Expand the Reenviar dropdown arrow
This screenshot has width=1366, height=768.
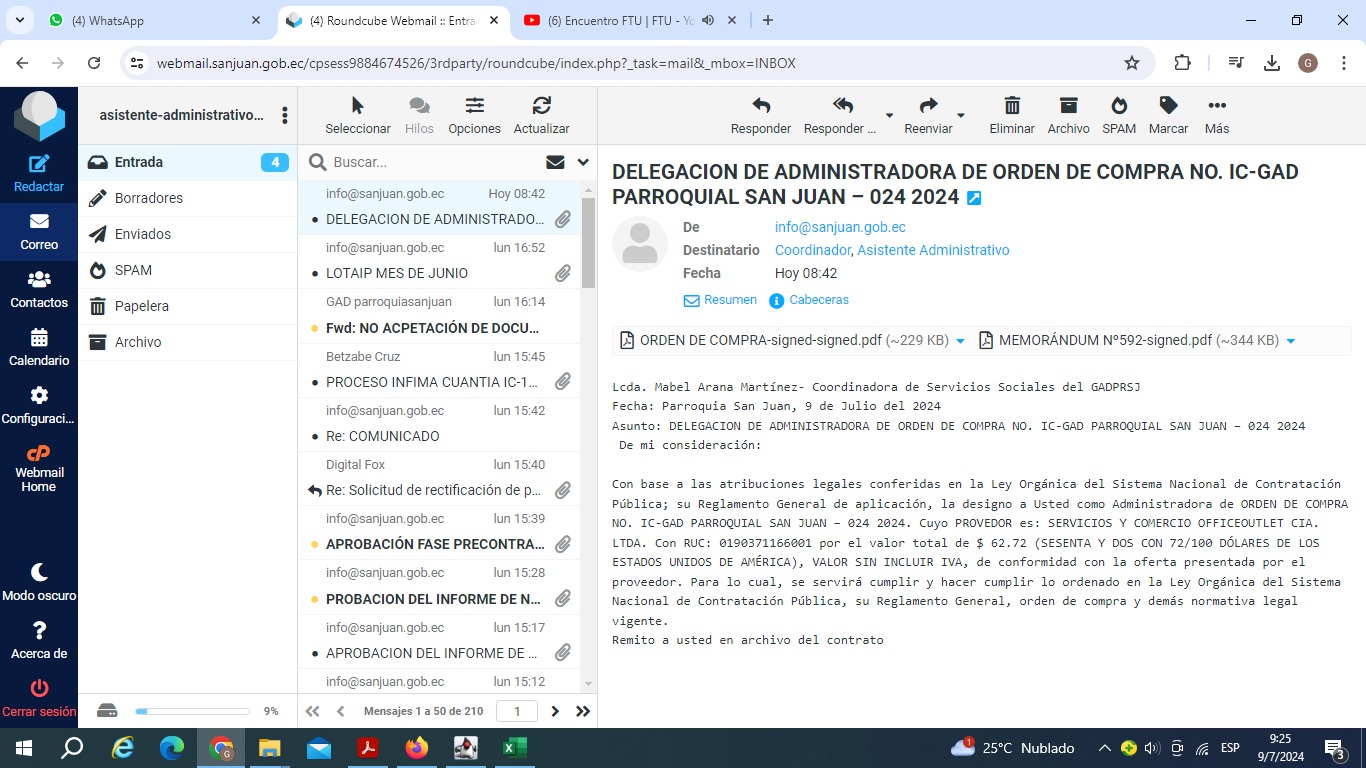click(961, 116)
